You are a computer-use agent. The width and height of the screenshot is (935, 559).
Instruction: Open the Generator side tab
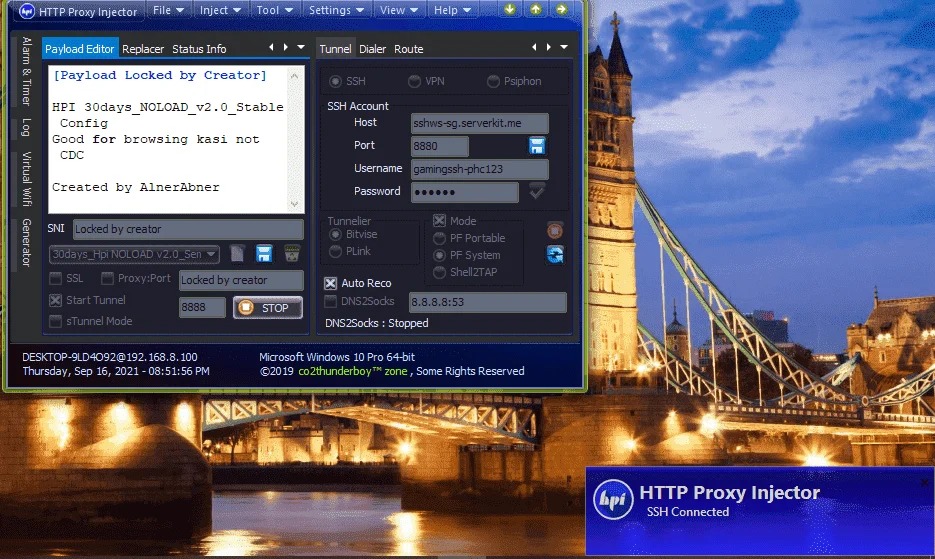pyautogui.click(x=26, y=242)
